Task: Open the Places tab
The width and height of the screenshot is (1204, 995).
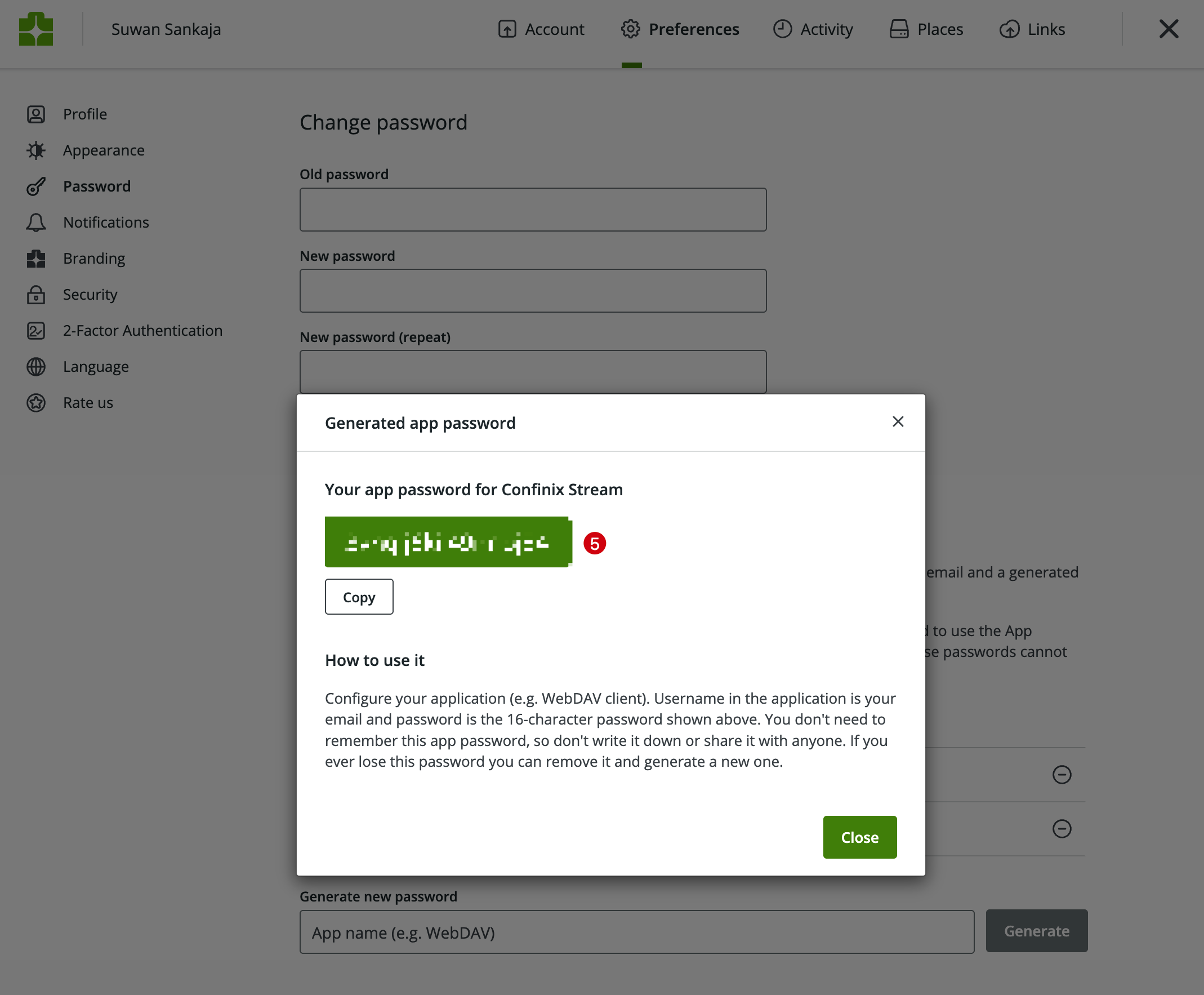Action: pos(926,29)
